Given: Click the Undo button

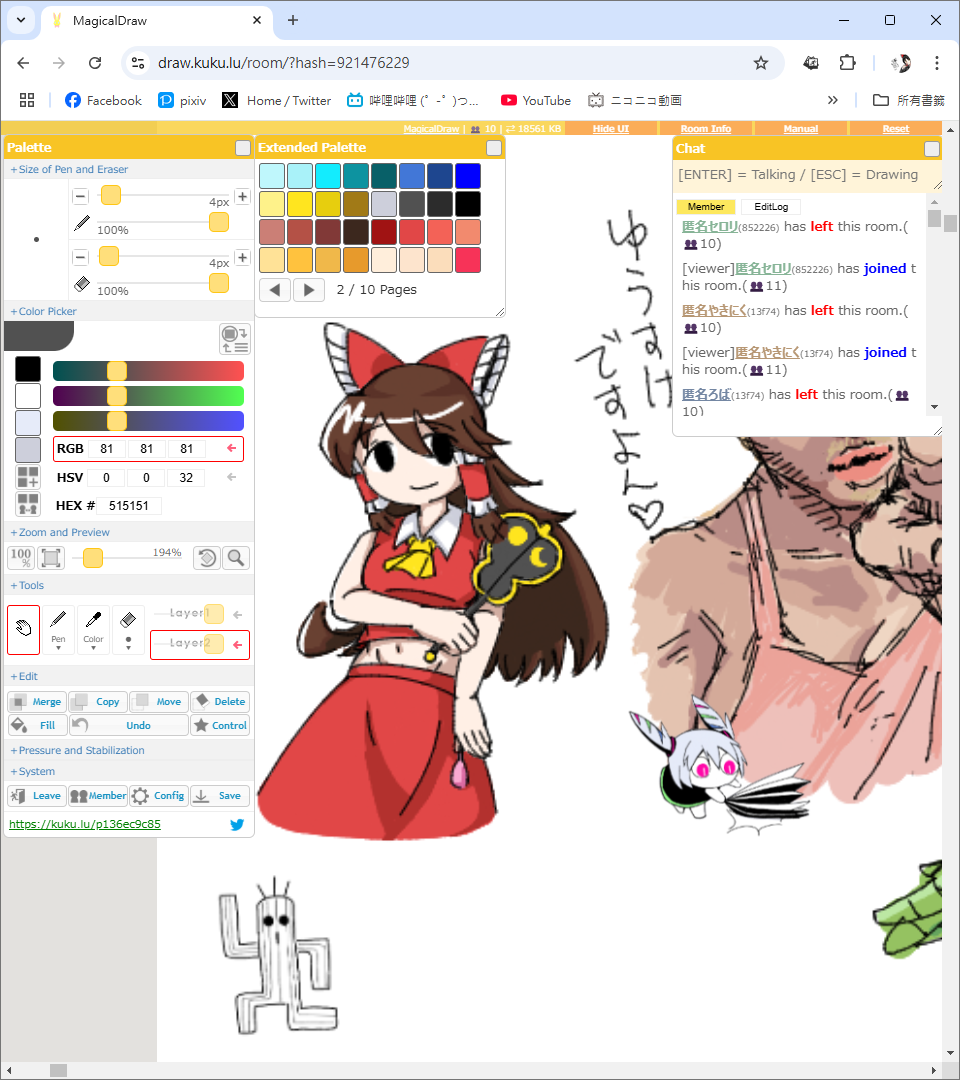Looking at the screenshot, I should point(129,725).
